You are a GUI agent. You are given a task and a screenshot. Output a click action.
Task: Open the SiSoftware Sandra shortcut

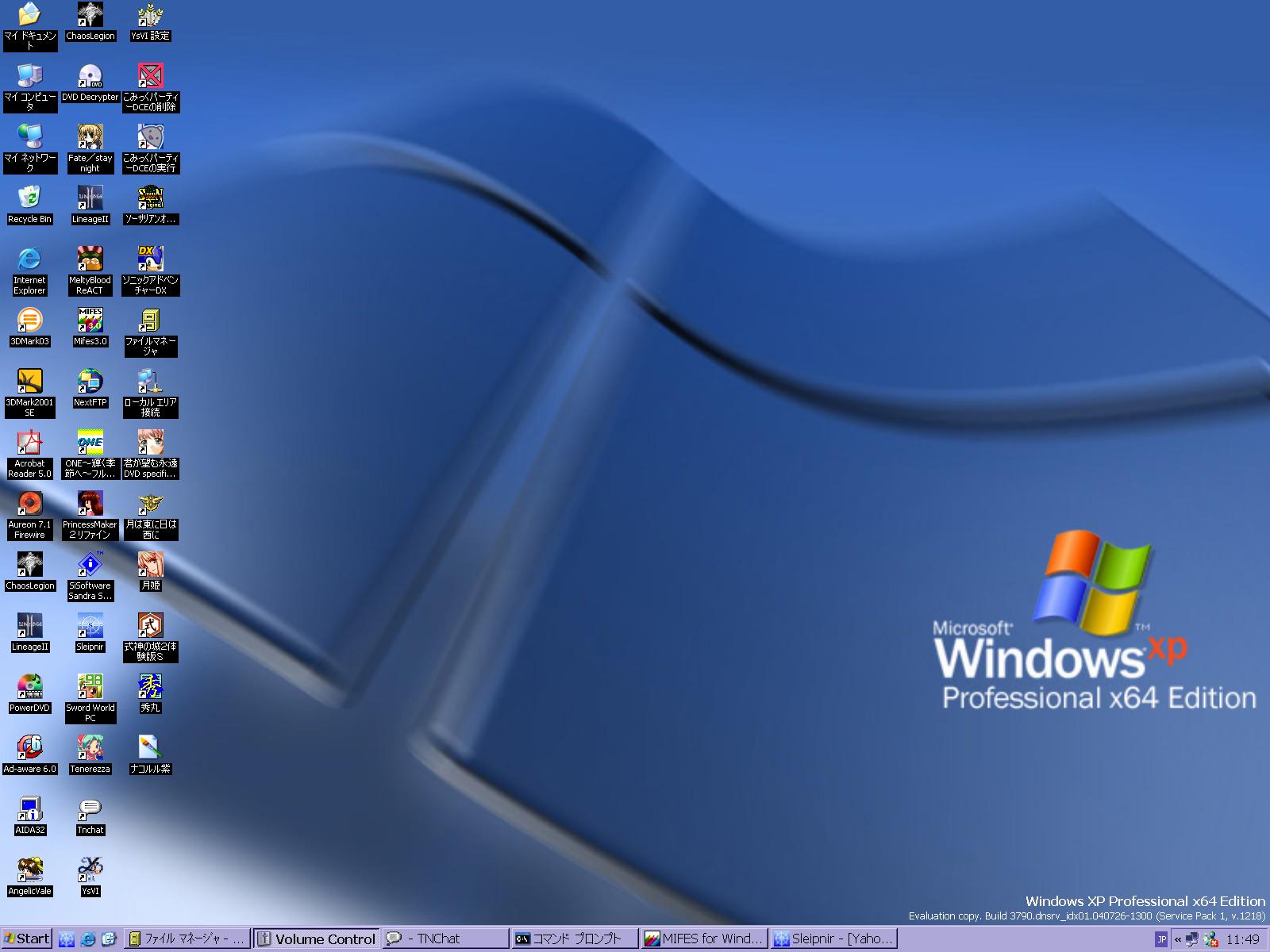tap(90, 565)
